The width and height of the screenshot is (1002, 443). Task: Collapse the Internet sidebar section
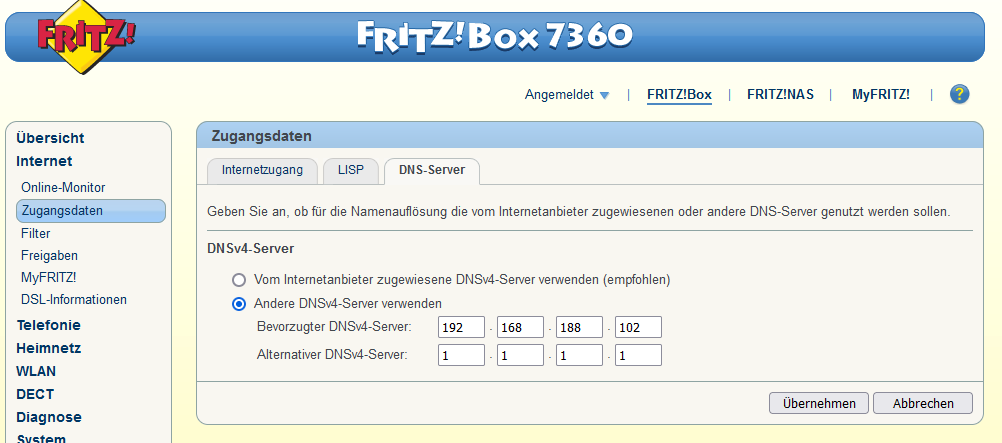[x=44, y=161]
